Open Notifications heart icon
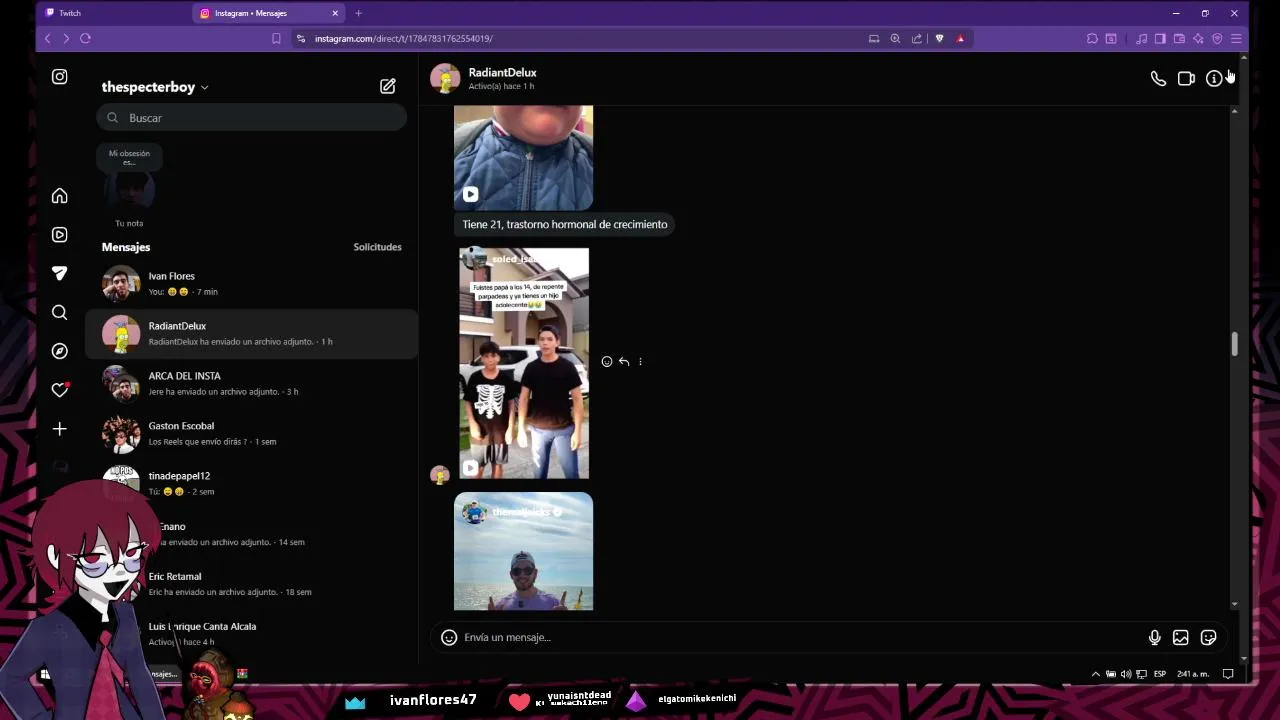This screenshot has width=1280, height=720. [x=60, y=390]
